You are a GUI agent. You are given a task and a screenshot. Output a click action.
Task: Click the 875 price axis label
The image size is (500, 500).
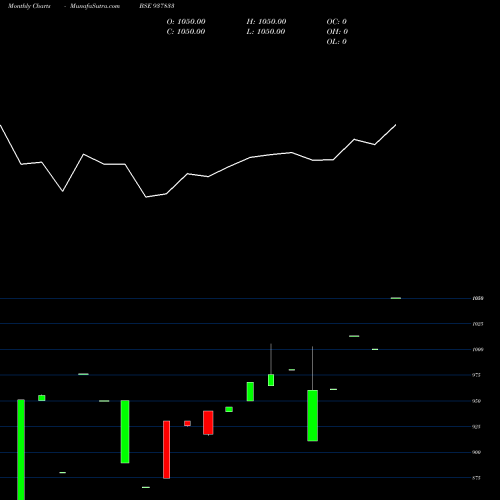pos(477,478)
